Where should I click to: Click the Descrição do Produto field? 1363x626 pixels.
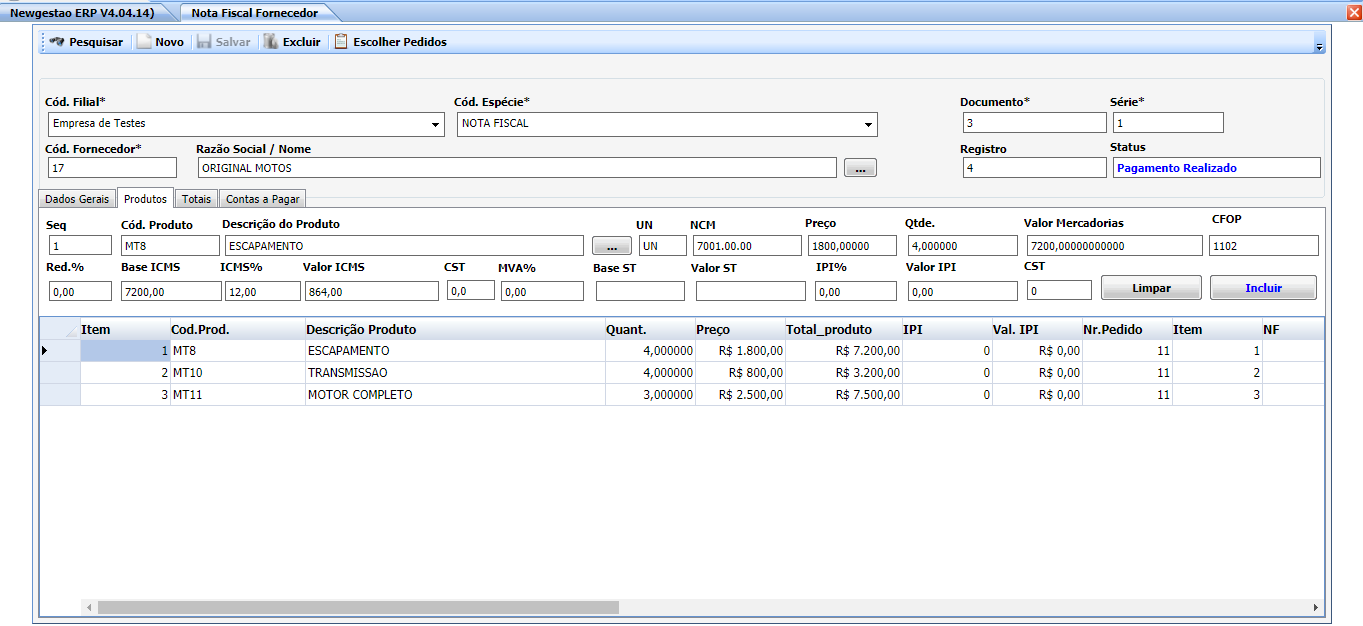pyautogui.click(x=404, y=245)
